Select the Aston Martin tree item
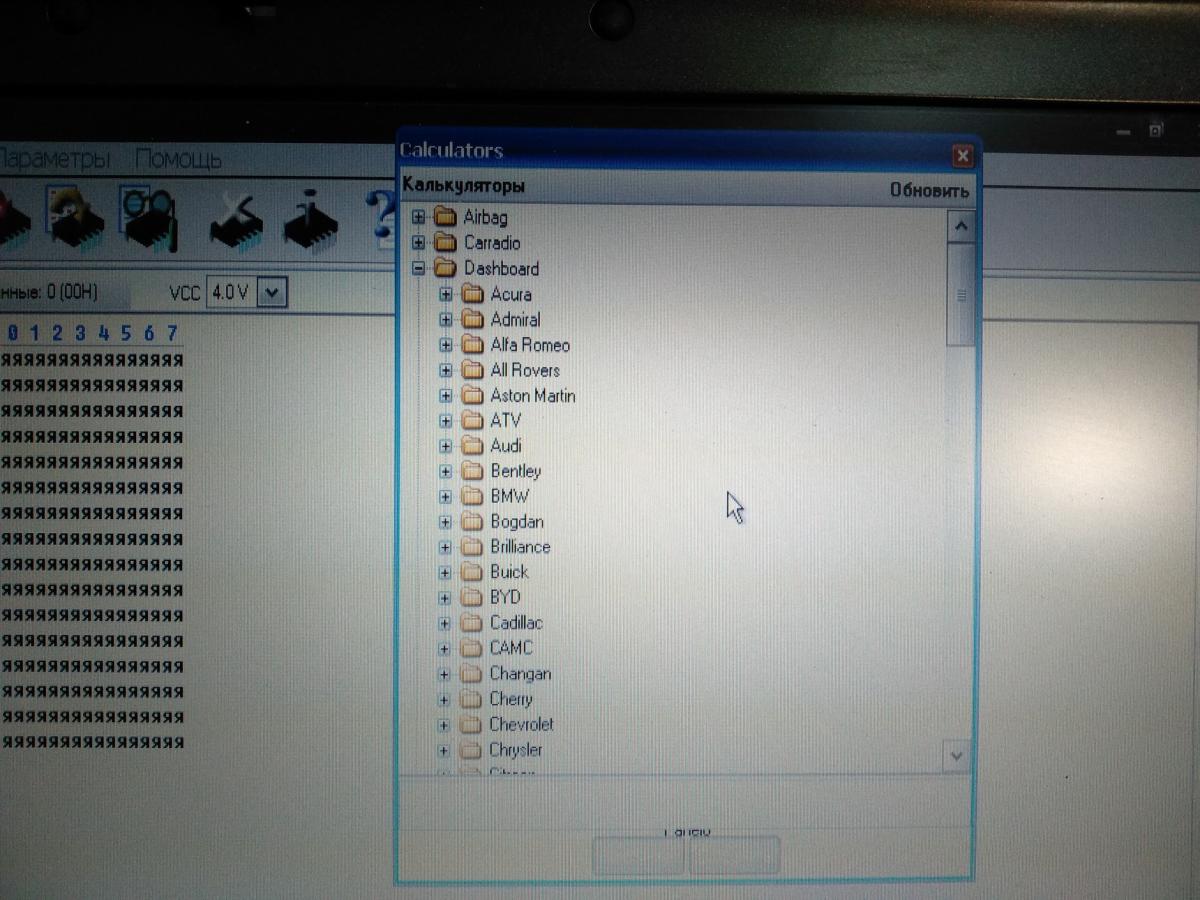 (533, 395)
